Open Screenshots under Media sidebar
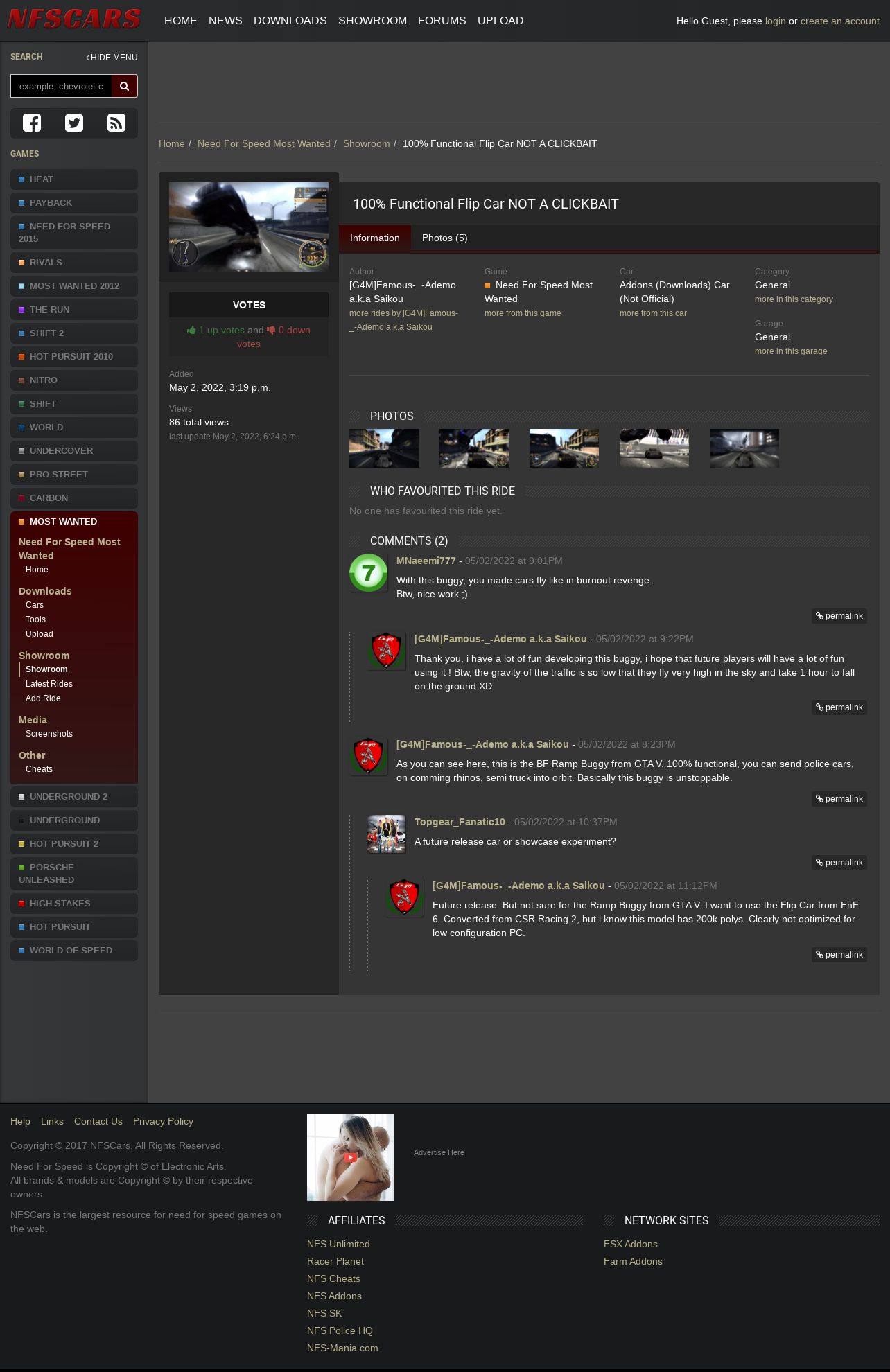Image resolution: width=890 pixels, height=1372 pixels. tap(49, 734)
